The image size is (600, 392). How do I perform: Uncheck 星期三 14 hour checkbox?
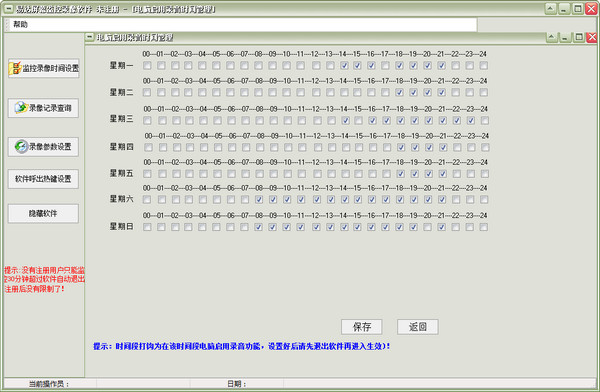[x=346, y=121]
